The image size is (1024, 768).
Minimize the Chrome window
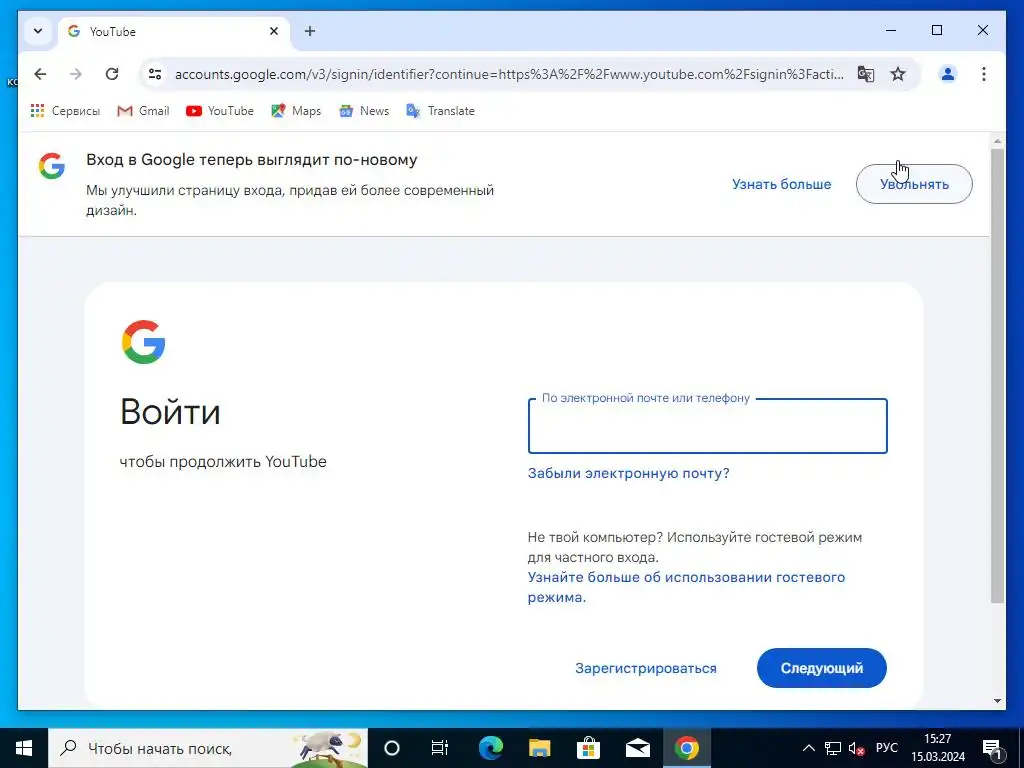point(891,30)
